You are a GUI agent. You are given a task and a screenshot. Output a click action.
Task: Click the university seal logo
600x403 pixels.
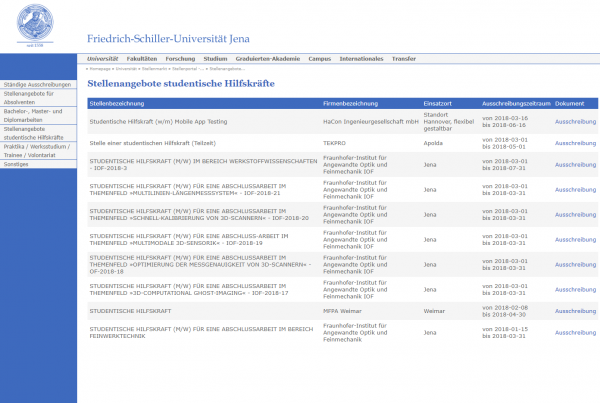click(38, 23)
